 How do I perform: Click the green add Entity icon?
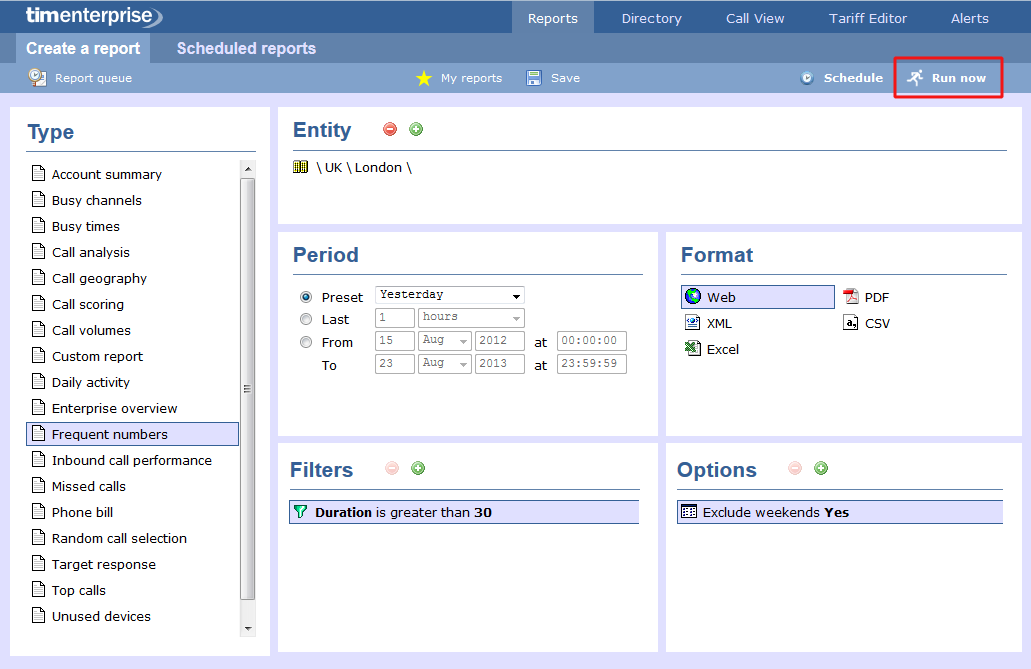[416, 129]
